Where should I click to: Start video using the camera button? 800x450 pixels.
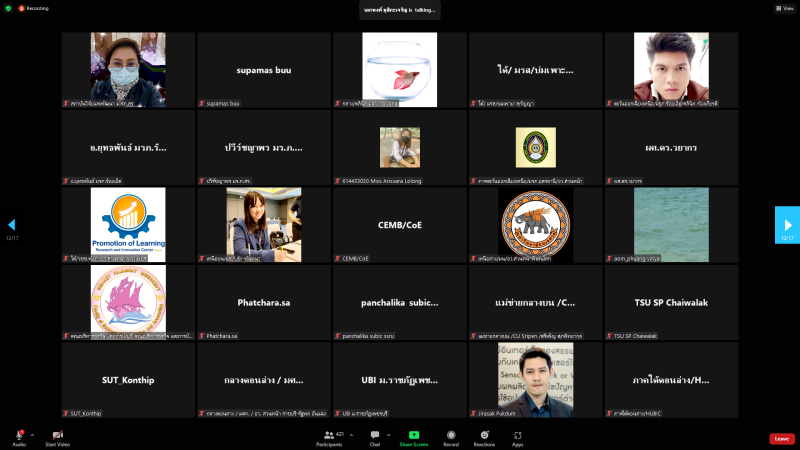[57, 436]
